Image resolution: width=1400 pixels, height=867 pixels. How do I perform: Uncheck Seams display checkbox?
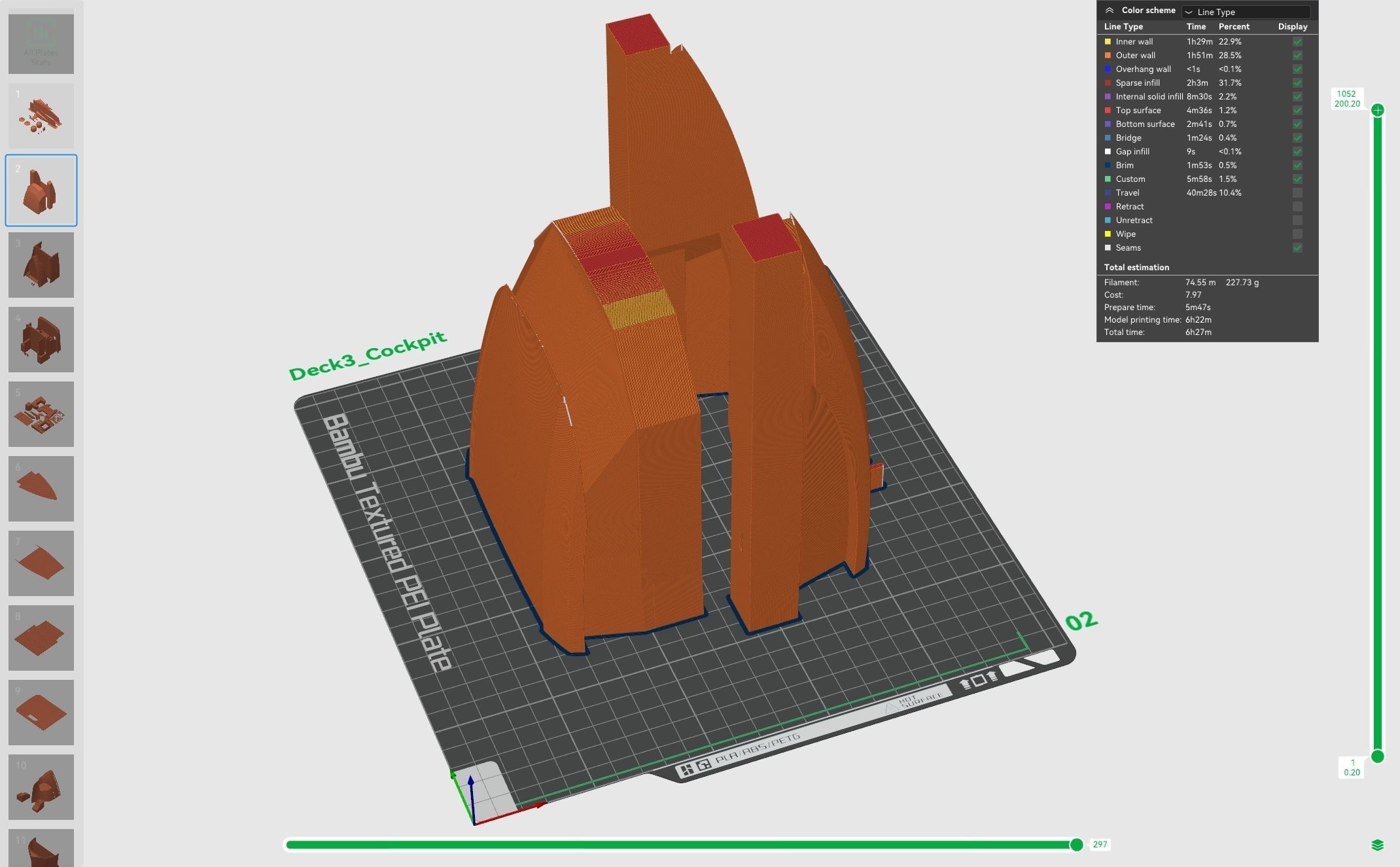1297,248
